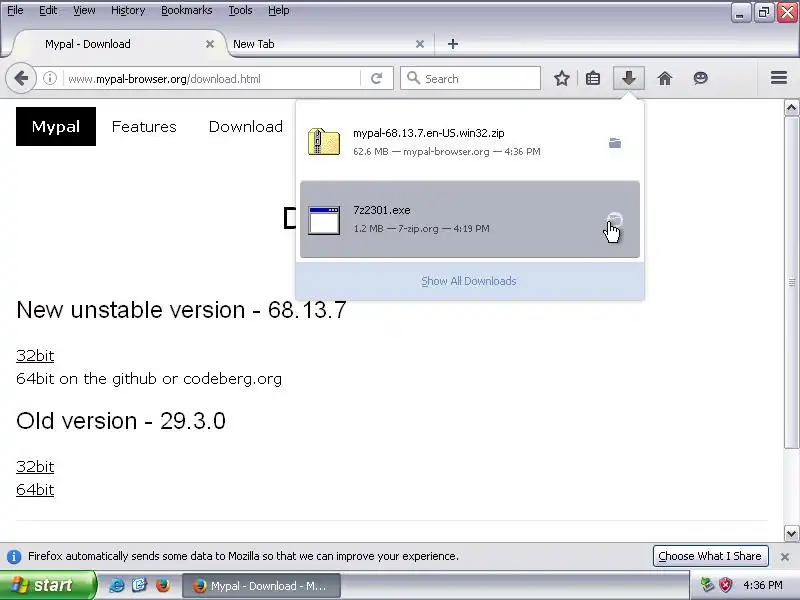This screenshot has height=600, width=800.
Task: Open the Features page link
Action: [x=144, y=127]
